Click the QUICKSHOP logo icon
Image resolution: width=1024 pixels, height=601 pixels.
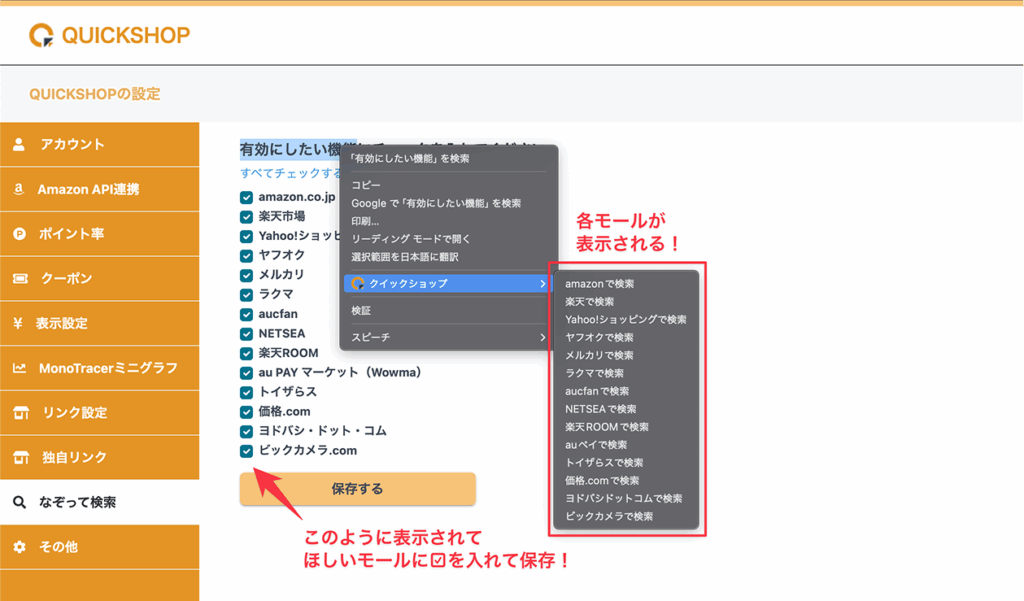(41, 35)
